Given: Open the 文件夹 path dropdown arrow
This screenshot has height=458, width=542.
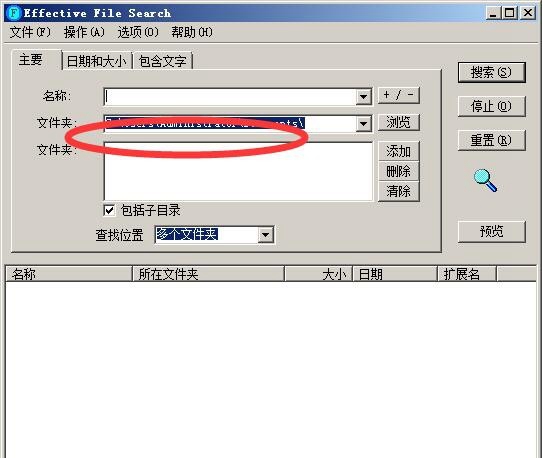Looking at the screenshot, I should (363, 123).
